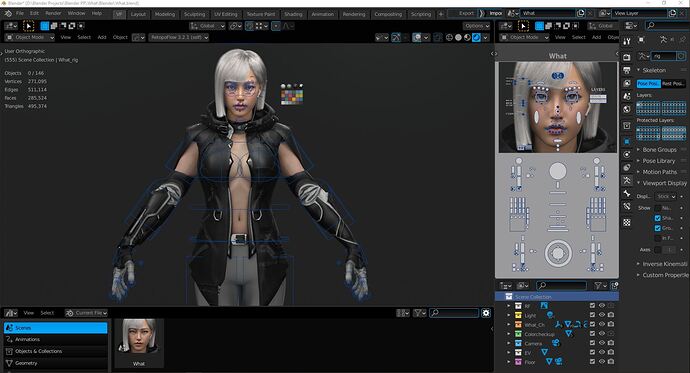Click the asset browser settings gear icon
This screenshot has width=690, height=373.
click(486, 313)
